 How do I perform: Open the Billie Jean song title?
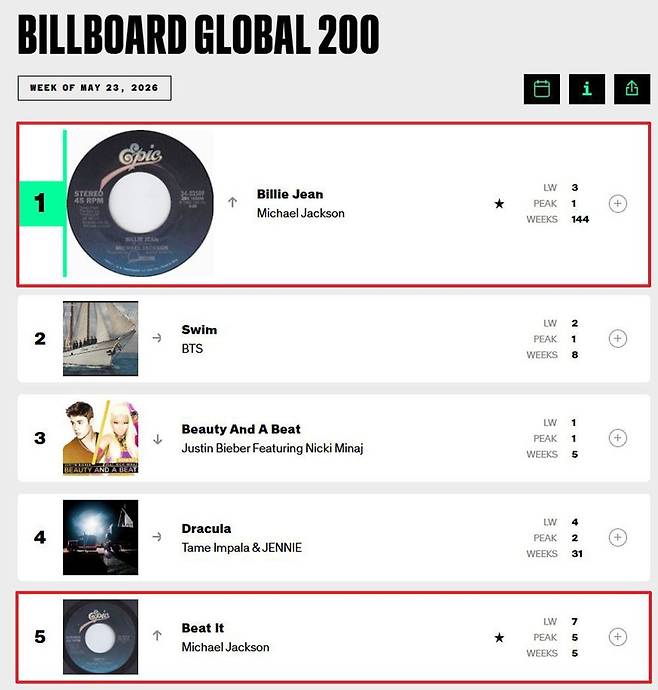click(x=290, y=194)
